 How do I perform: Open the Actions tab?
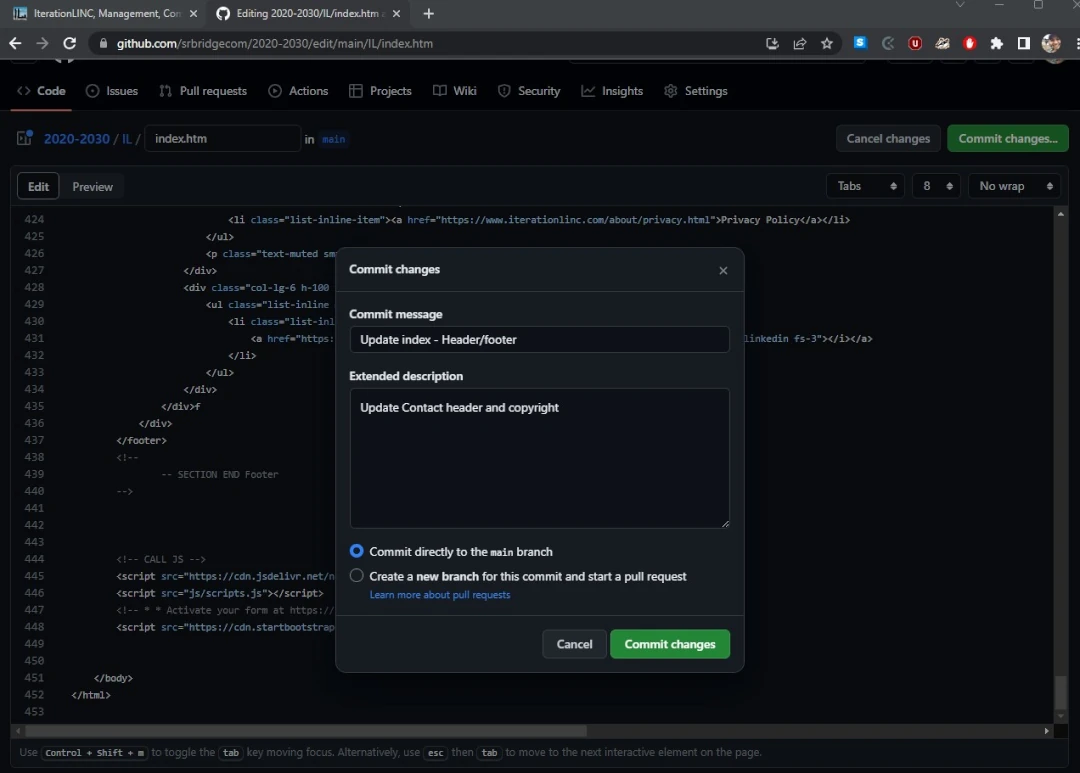298,91
